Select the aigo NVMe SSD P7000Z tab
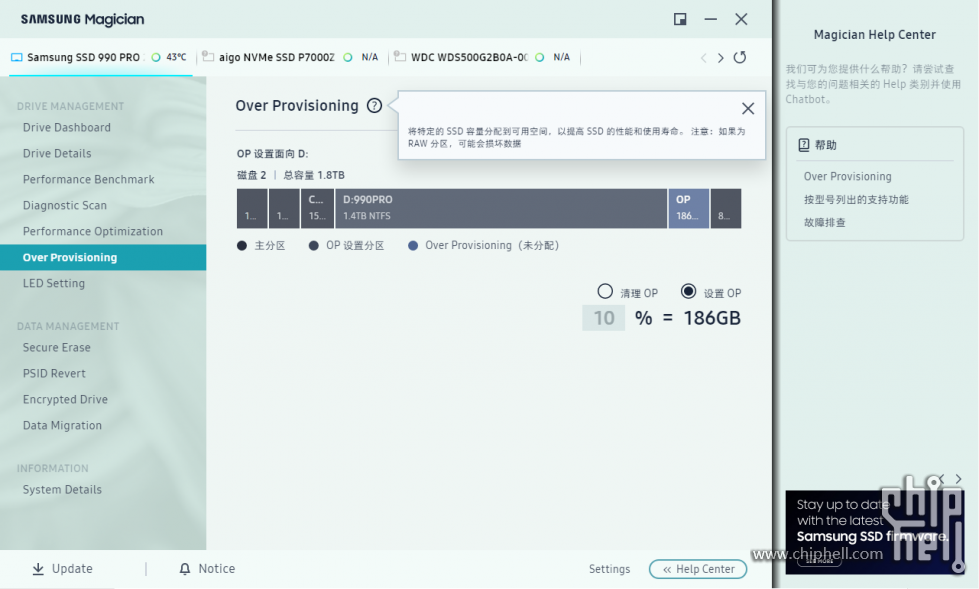 [x=290, y=57]
